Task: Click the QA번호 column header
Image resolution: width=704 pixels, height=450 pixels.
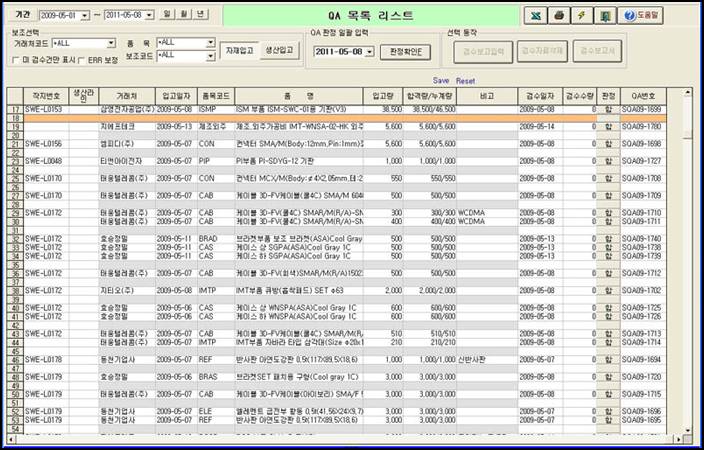Action: [643, 96]
